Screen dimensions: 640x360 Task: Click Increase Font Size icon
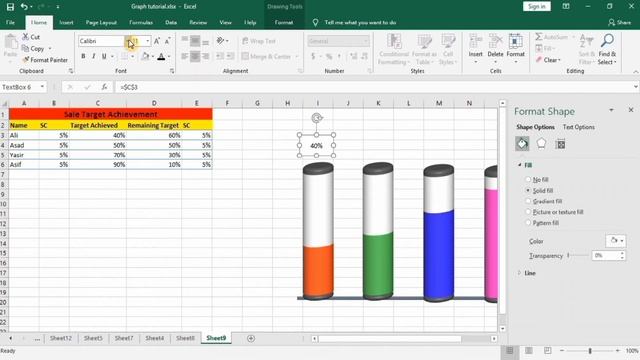(157, 41)
